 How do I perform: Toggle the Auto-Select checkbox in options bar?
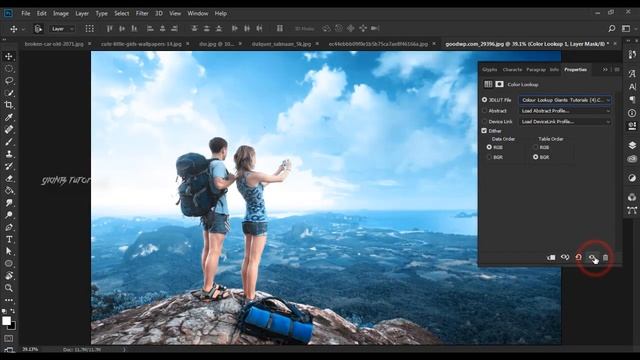coord(38,29)
